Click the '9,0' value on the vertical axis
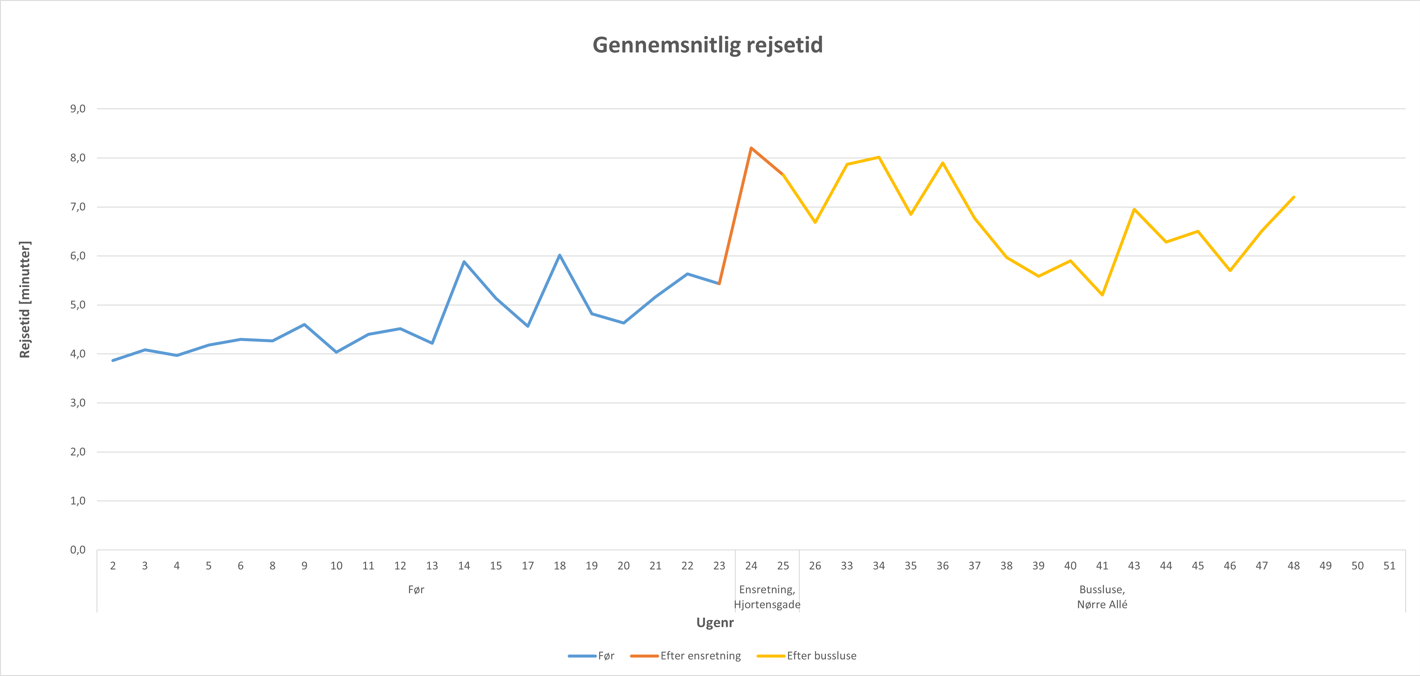The height and width of the screenshot is (676, 1420). (x=76, y=108)
